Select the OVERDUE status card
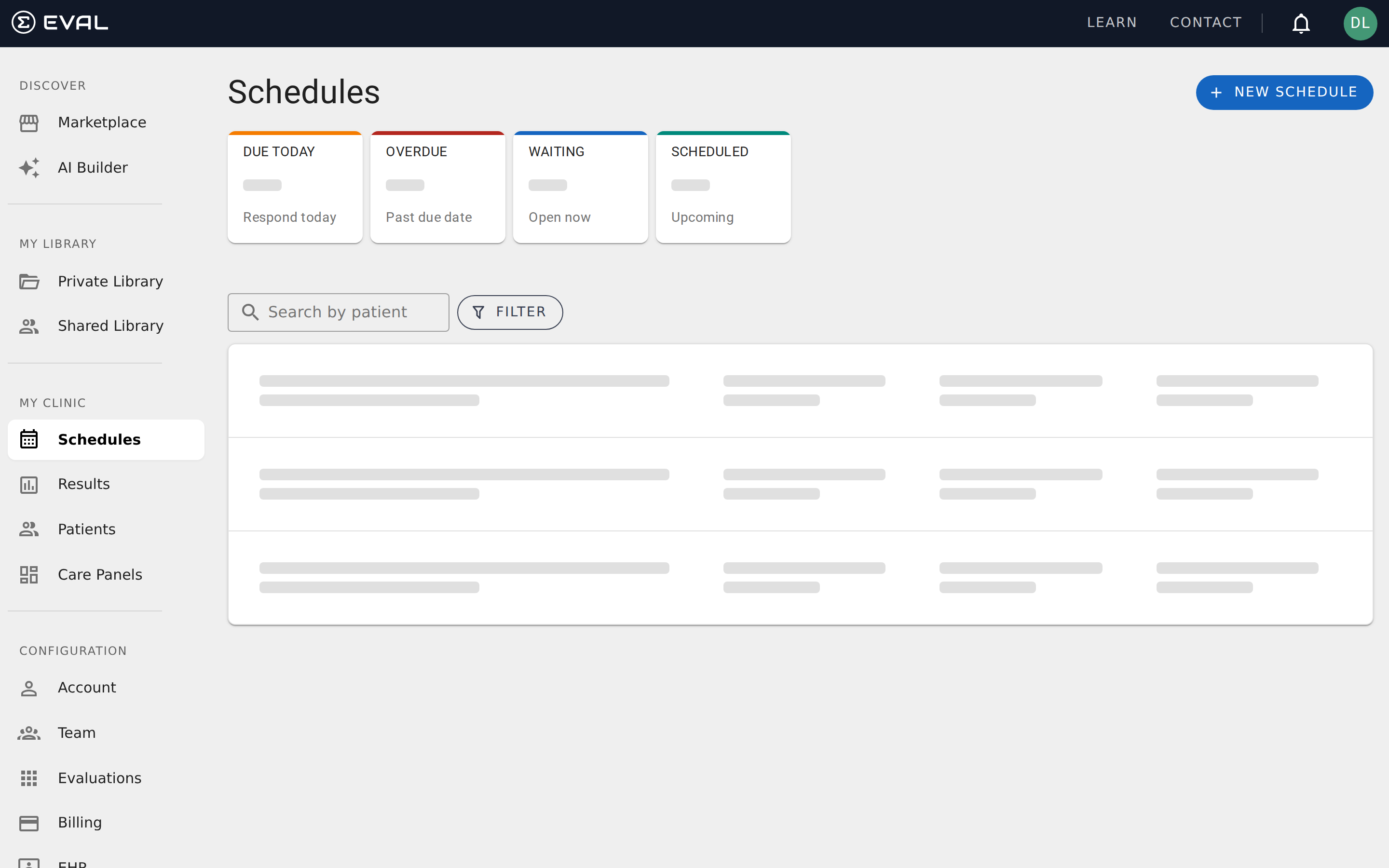 (x=437, y=187)
